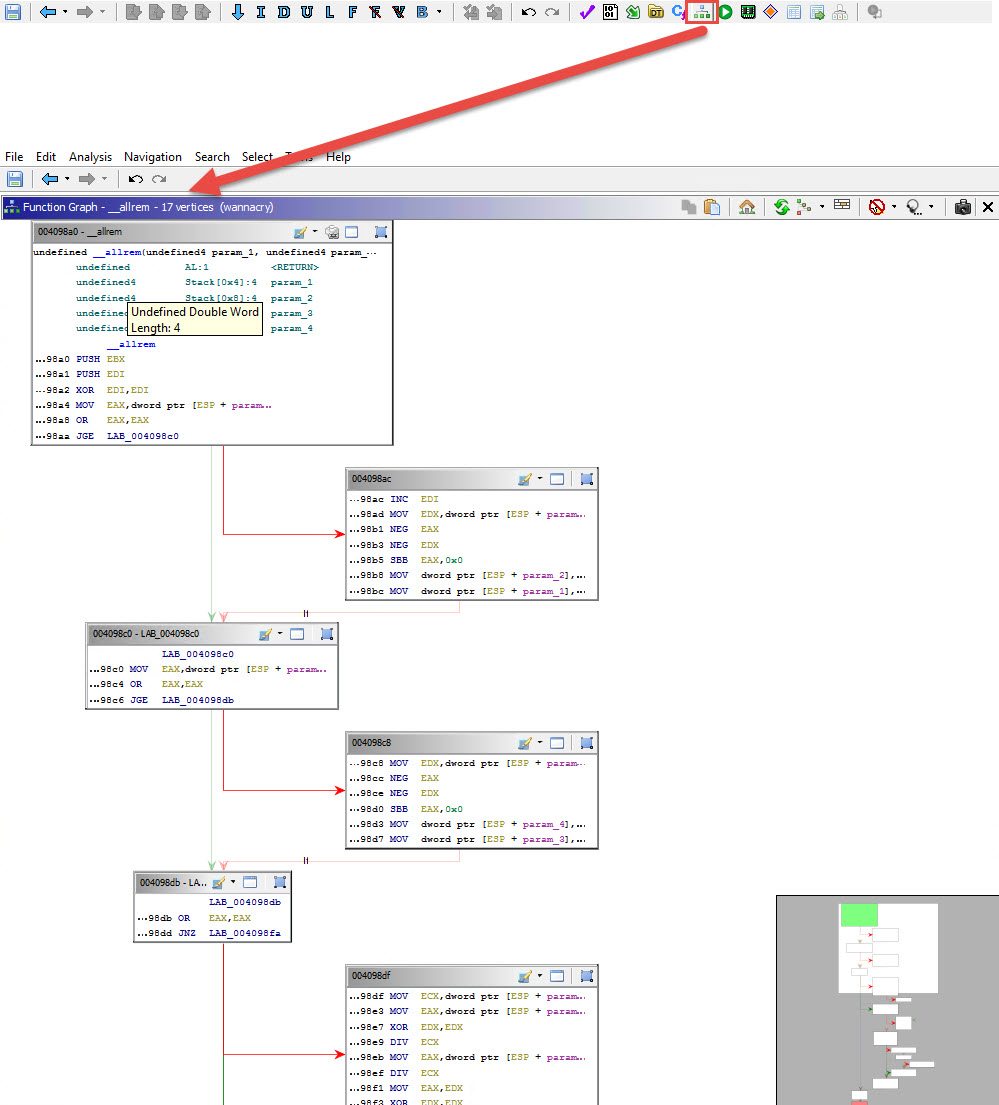Open the memory chip icon in toolbar
This screenshot has height=1105, width=999.
tap(748, 12)
